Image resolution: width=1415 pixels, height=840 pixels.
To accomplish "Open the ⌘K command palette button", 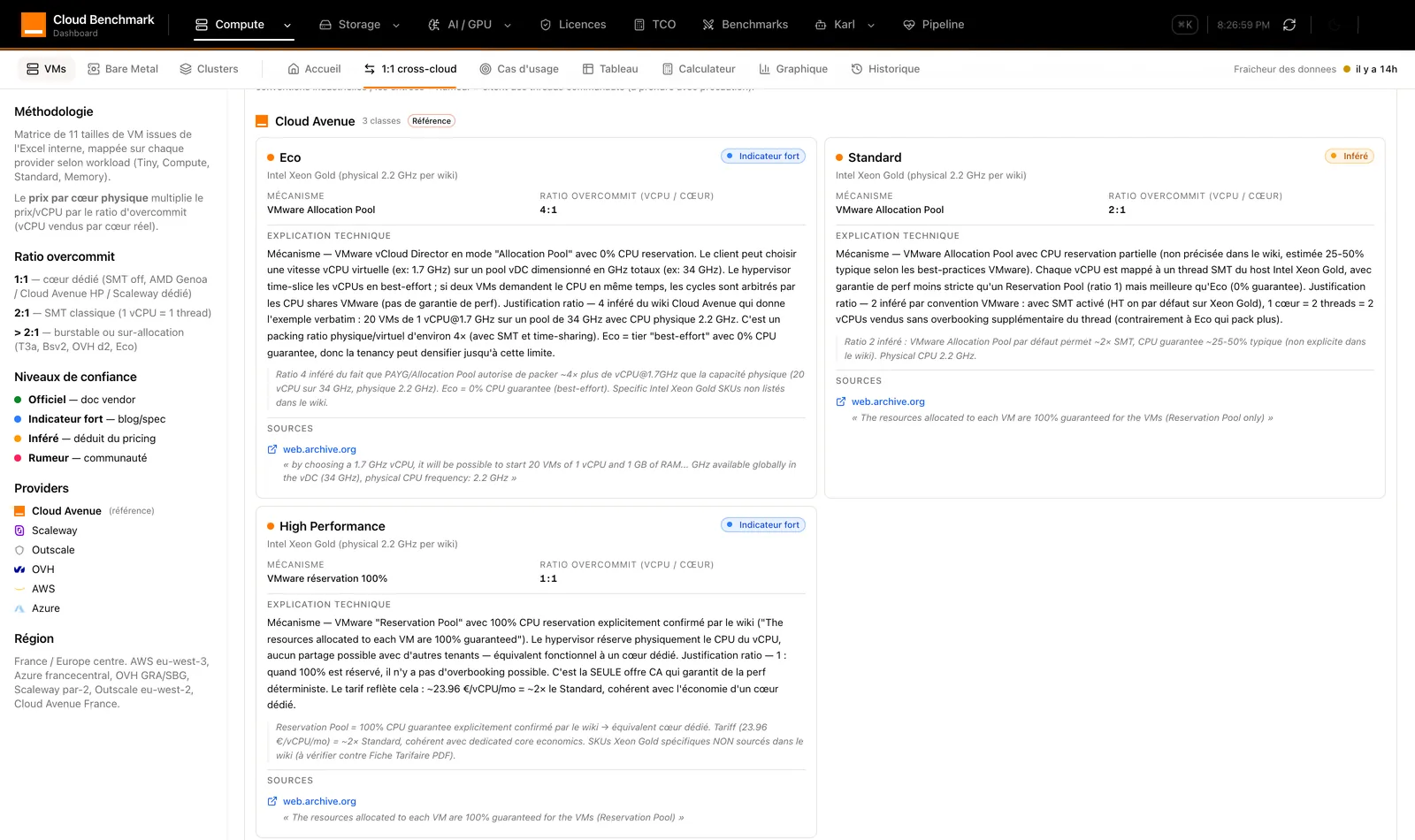I will tap(1185, 25).
